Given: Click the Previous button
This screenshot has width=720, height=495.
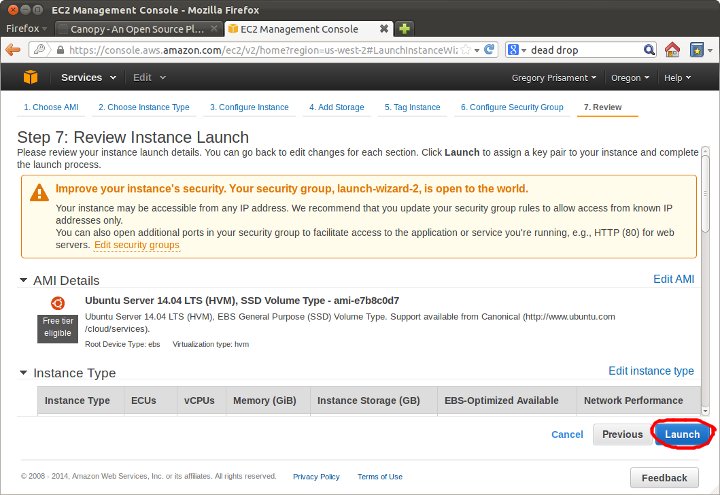Looking at the screenshot, I should tap(623, 434).
